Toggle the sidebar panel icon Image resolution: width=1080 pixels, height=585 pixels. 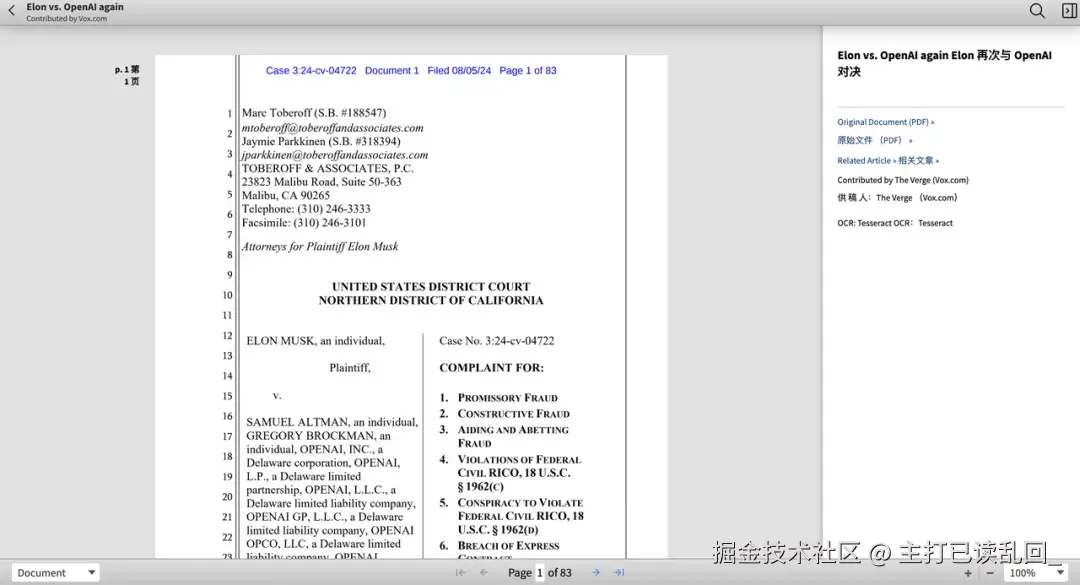click(x=1069, y=10)
